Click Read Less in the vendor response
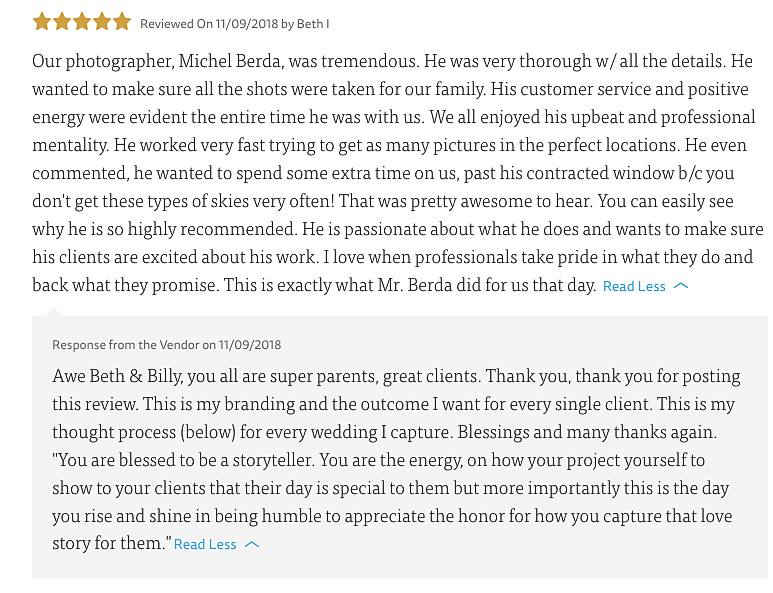 click(205, 545)
